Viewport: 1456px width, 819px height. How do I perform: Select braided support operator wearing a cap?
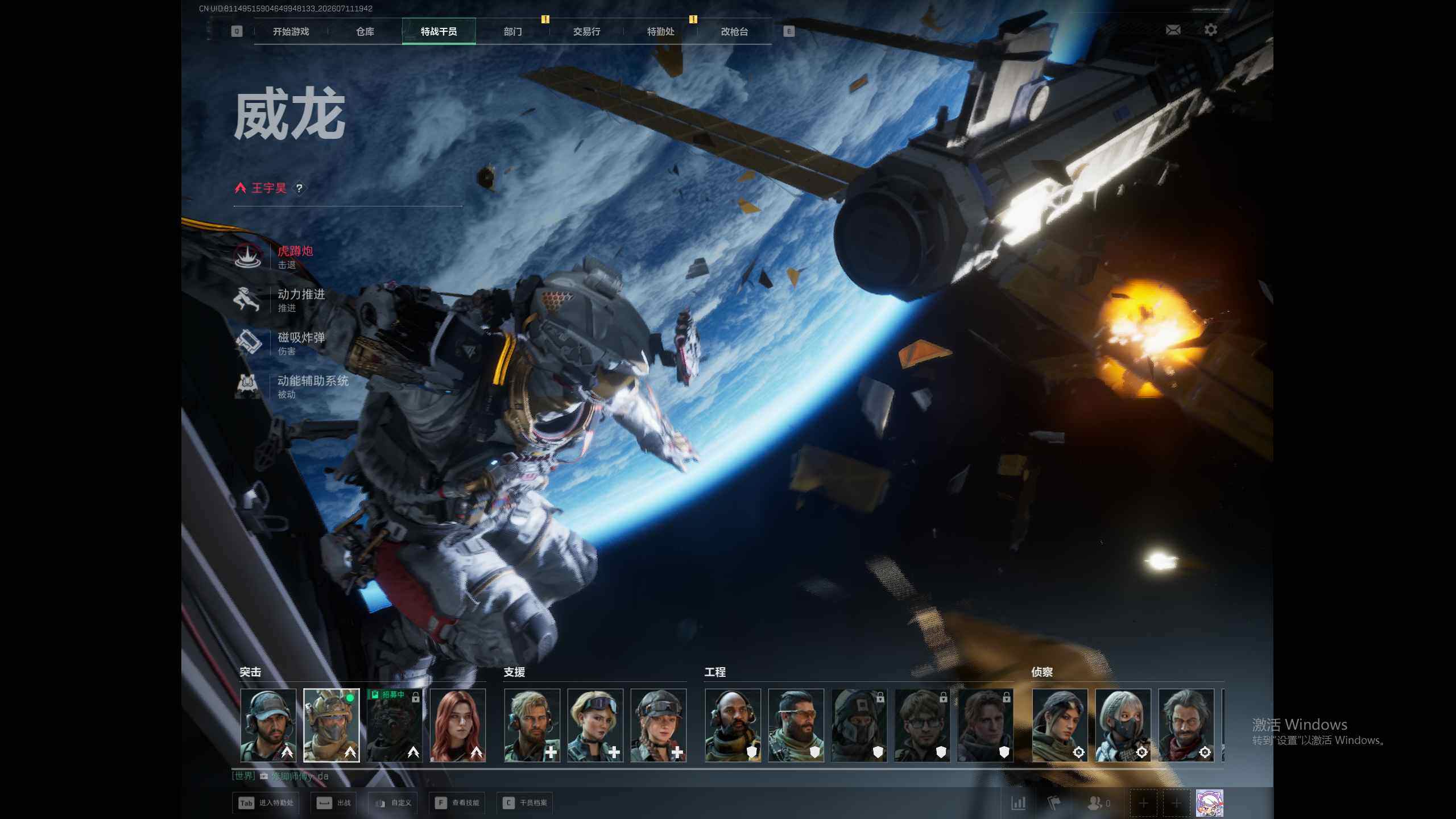click(659, 725)
